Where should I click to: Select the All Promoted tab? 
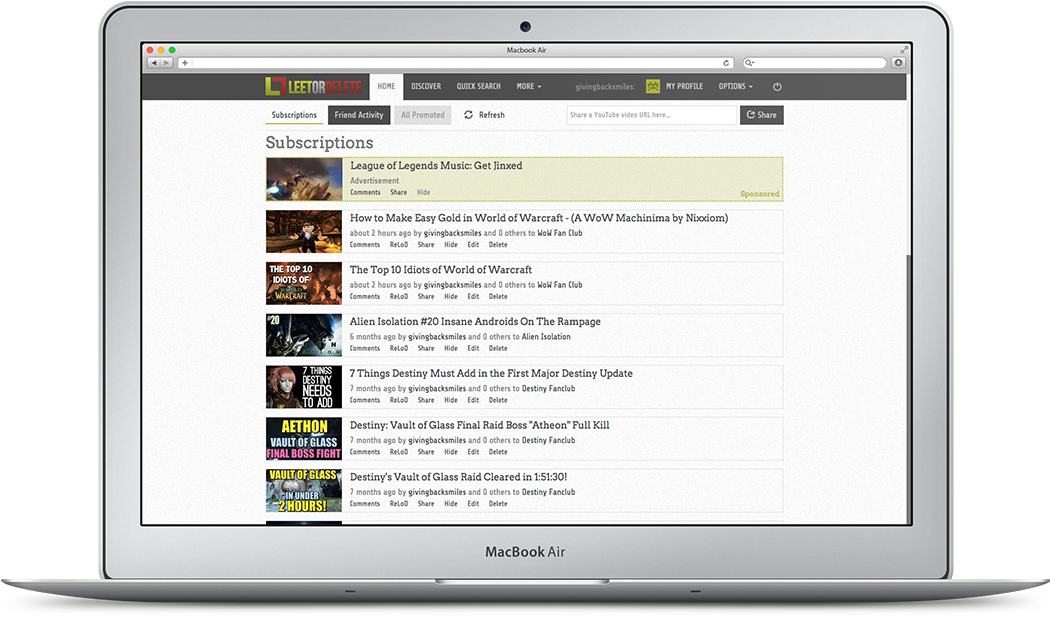coord(423,115)
